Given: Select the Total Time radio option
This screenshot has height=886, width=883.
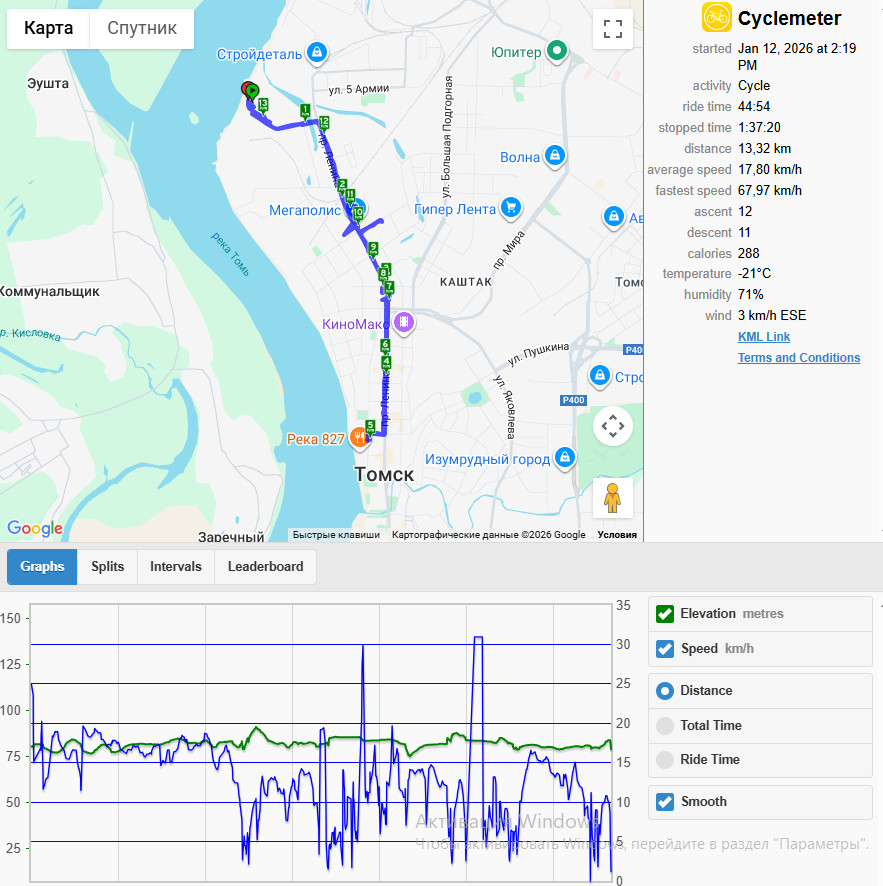Looking at the screenshot, I should point(665,726).
